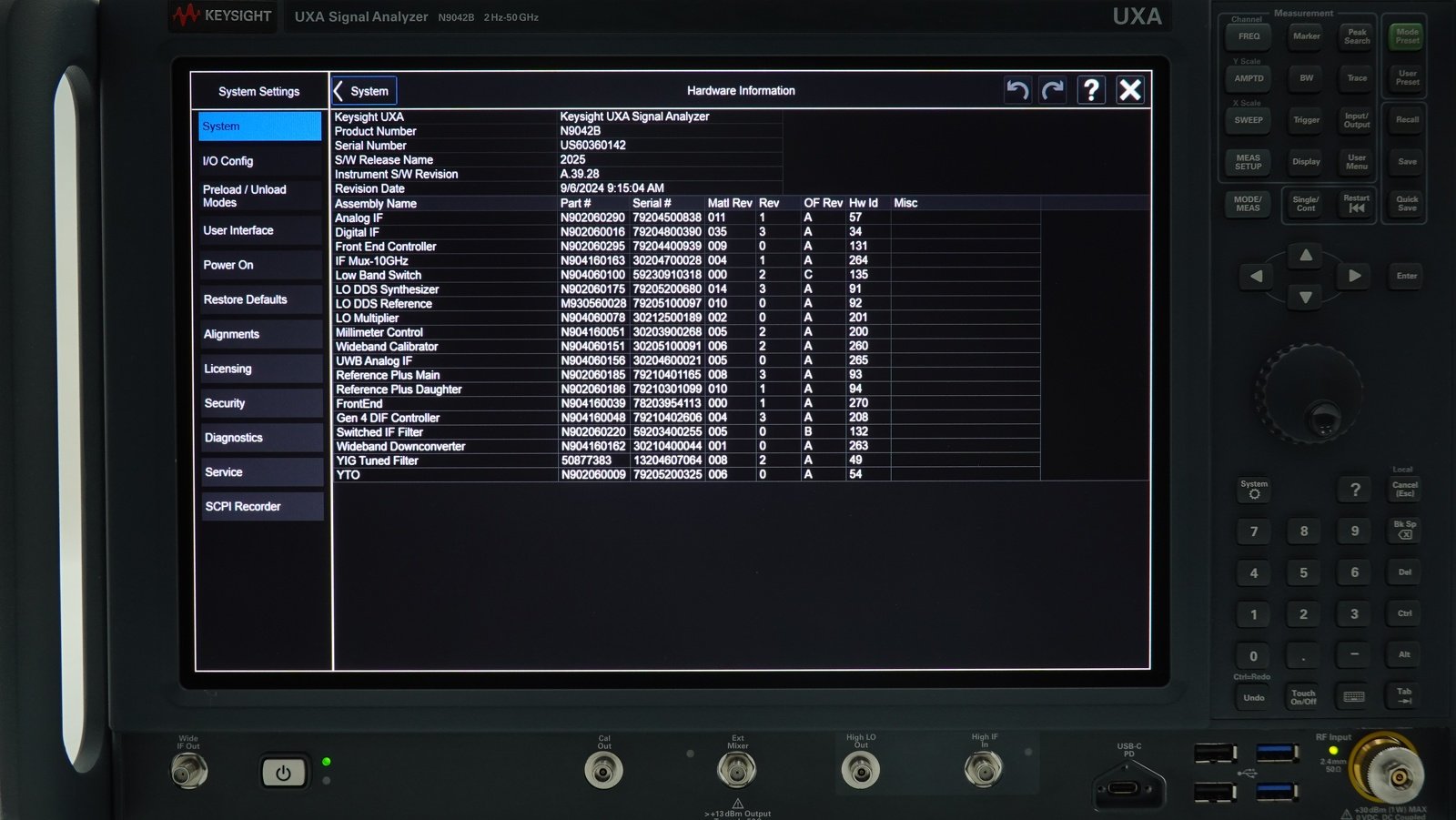The image size is (1456, 820).
Task: Click the Part # column header
Action: pyautogui.click(x=575, y=203)
